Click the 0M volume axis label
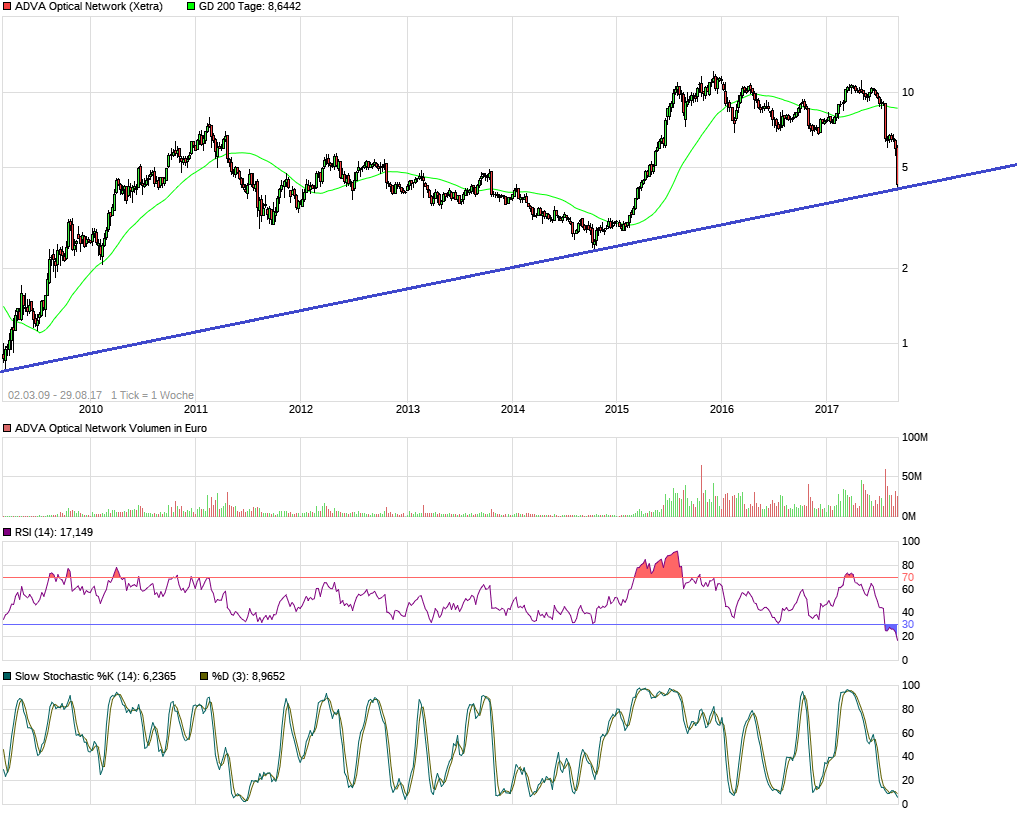This screenshot has width=1017, height=814. [909, 516]
